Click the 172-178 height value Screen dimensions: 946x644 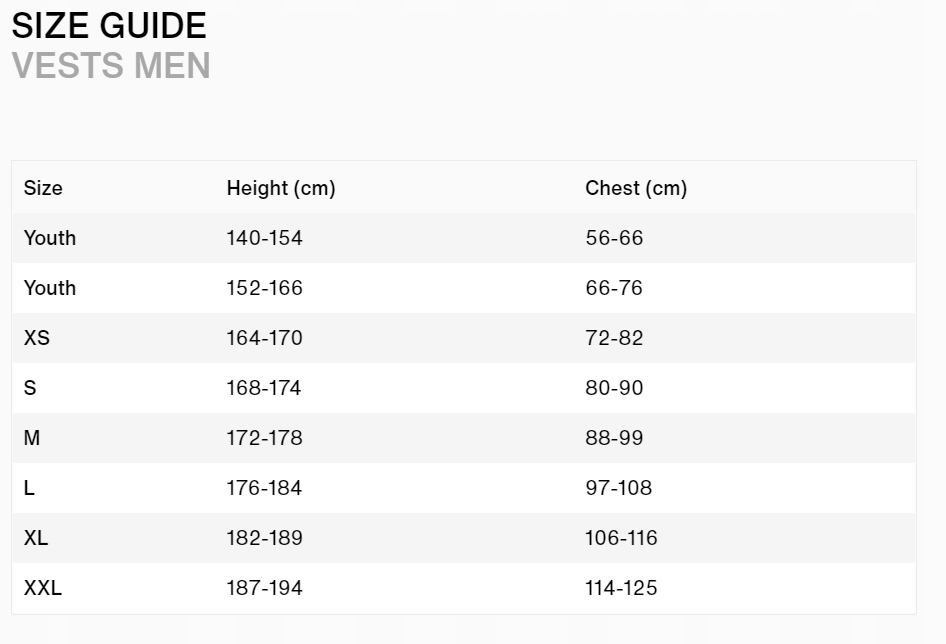264,438
